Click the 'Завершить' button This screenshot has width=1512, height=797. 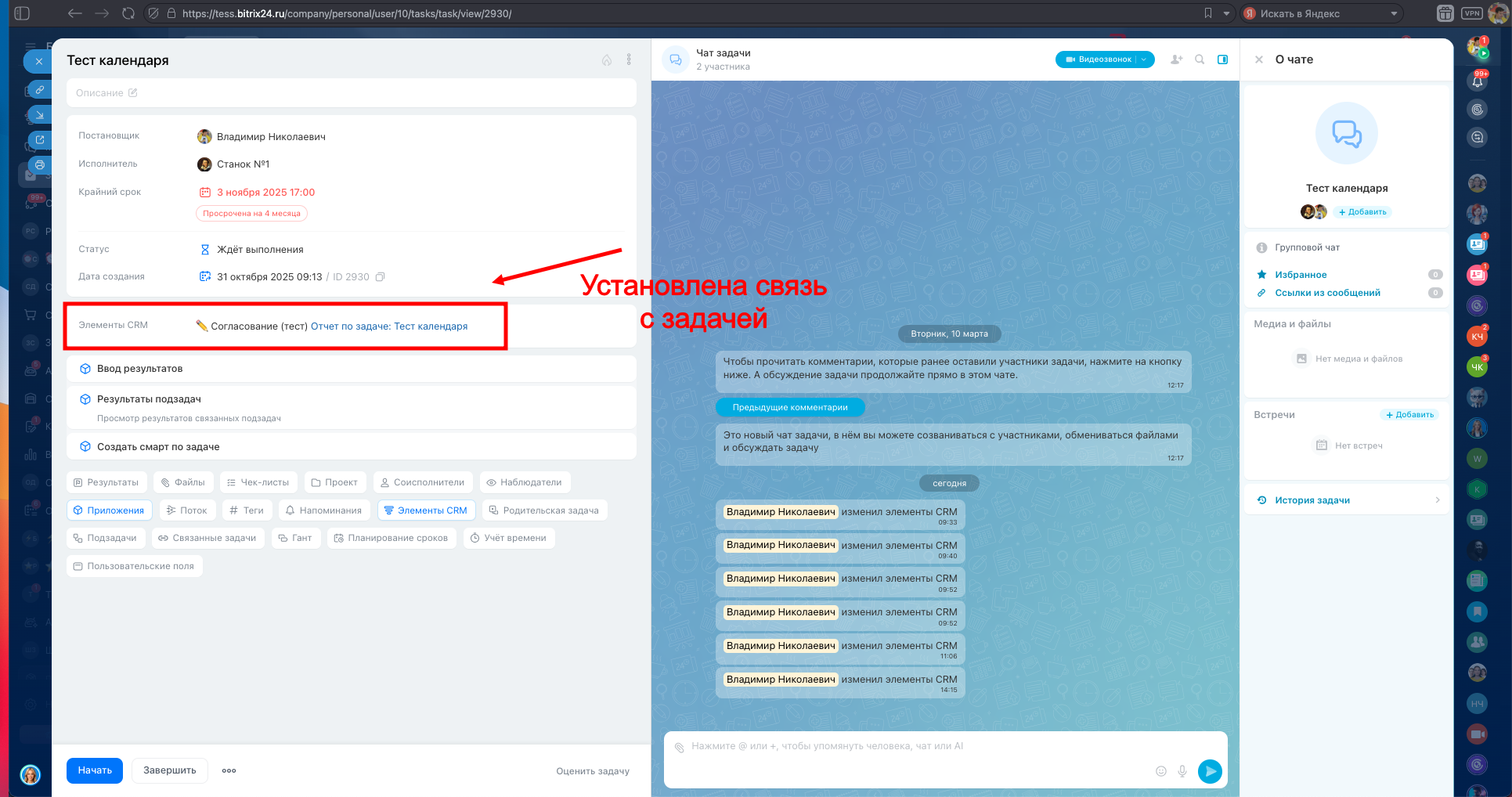tap(170, 770)
